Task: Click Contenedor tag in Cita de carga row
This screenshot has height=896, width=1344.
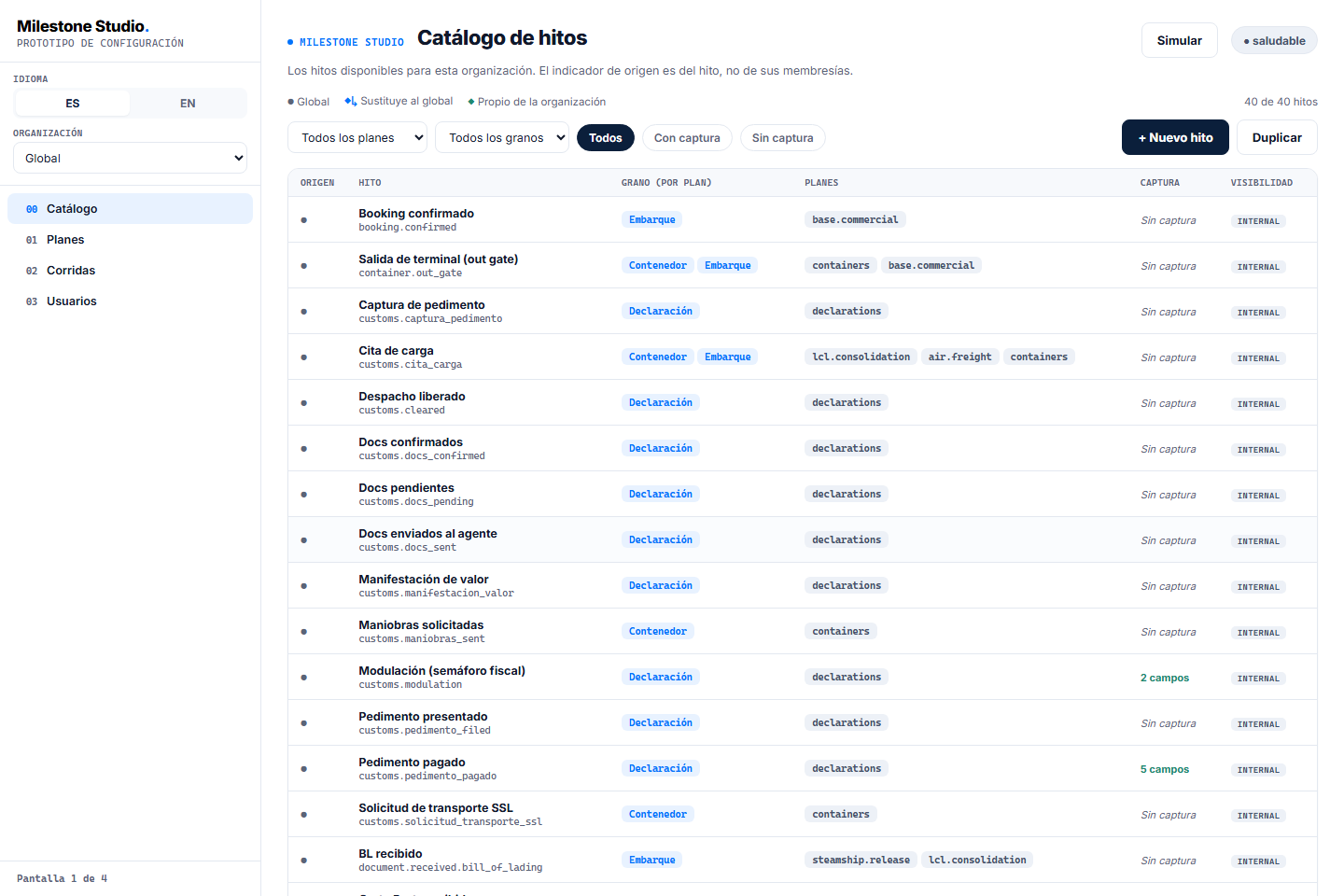Action: tap(657, 357)
